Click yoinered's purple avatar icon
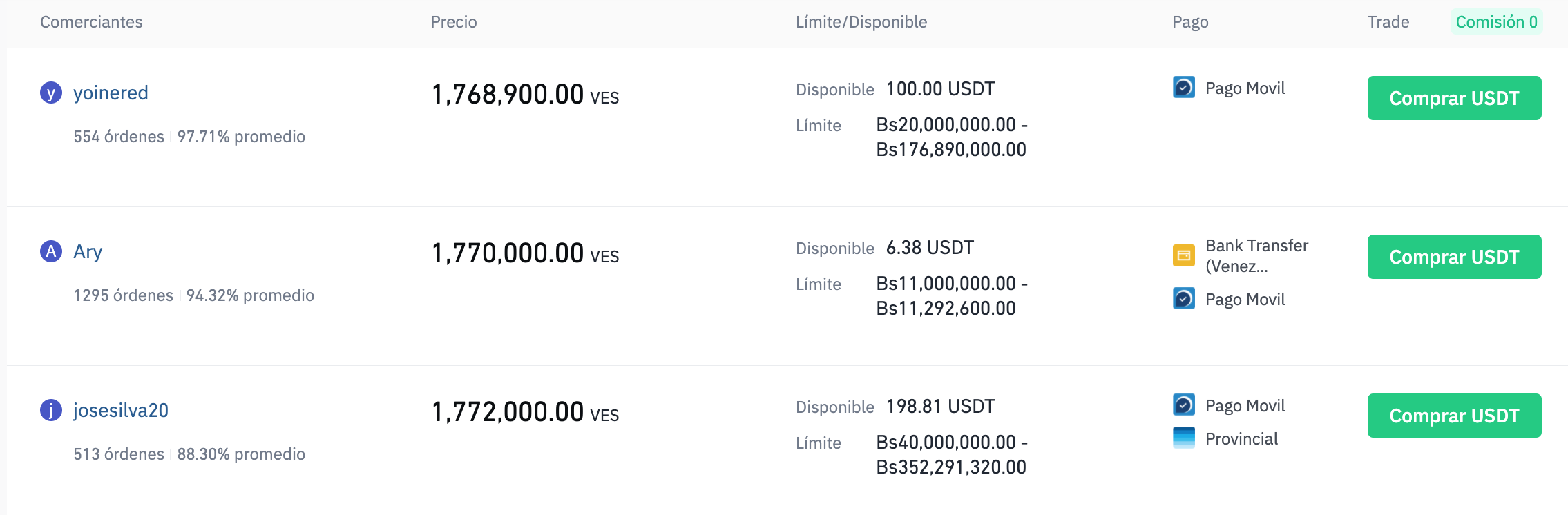 pos(51,93)
